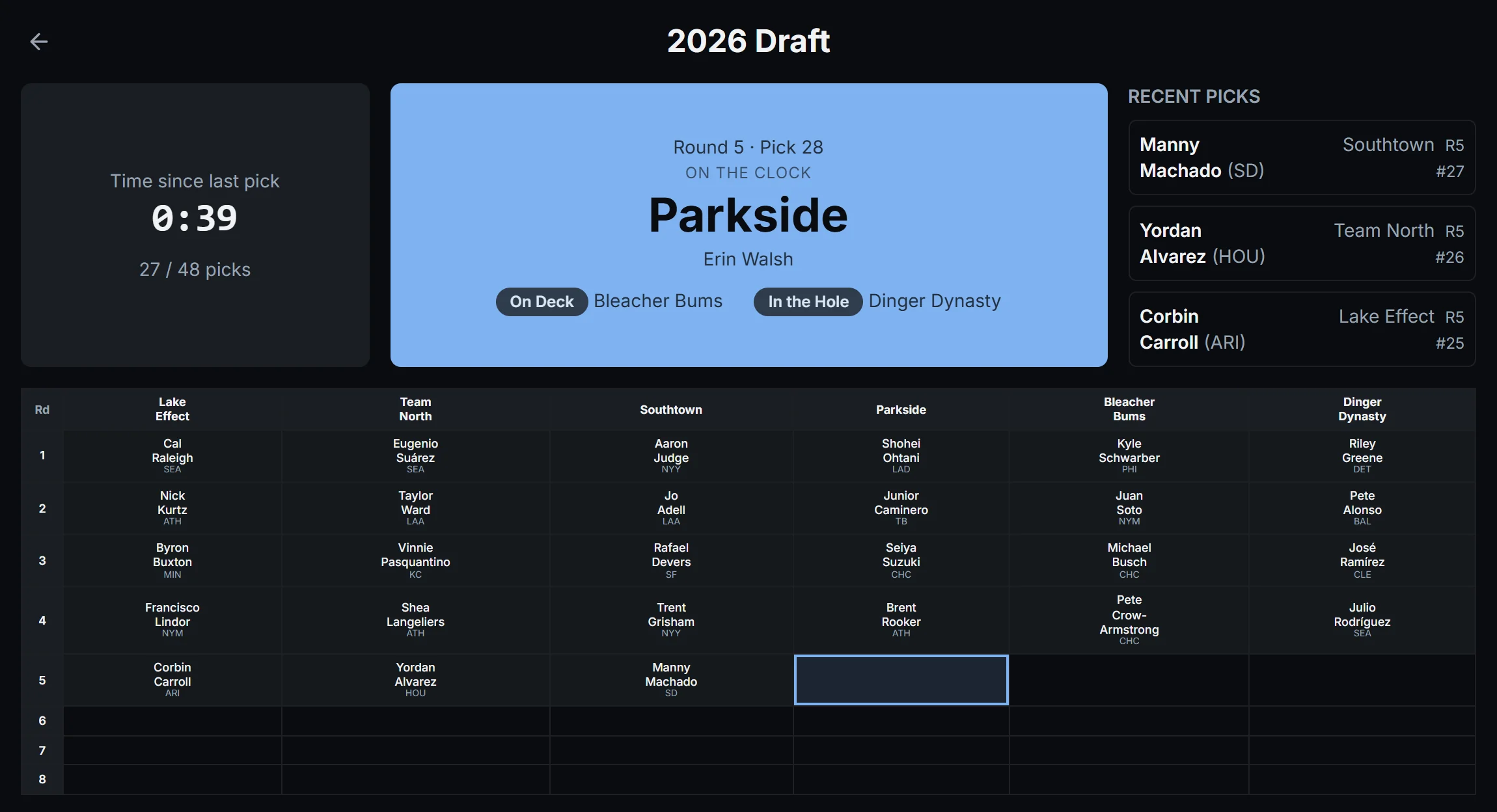Viewport: 1497px width, 812px height.
Task: Open the Corbin Carroll recent pick card
Action: click(x=1302, y=329)
